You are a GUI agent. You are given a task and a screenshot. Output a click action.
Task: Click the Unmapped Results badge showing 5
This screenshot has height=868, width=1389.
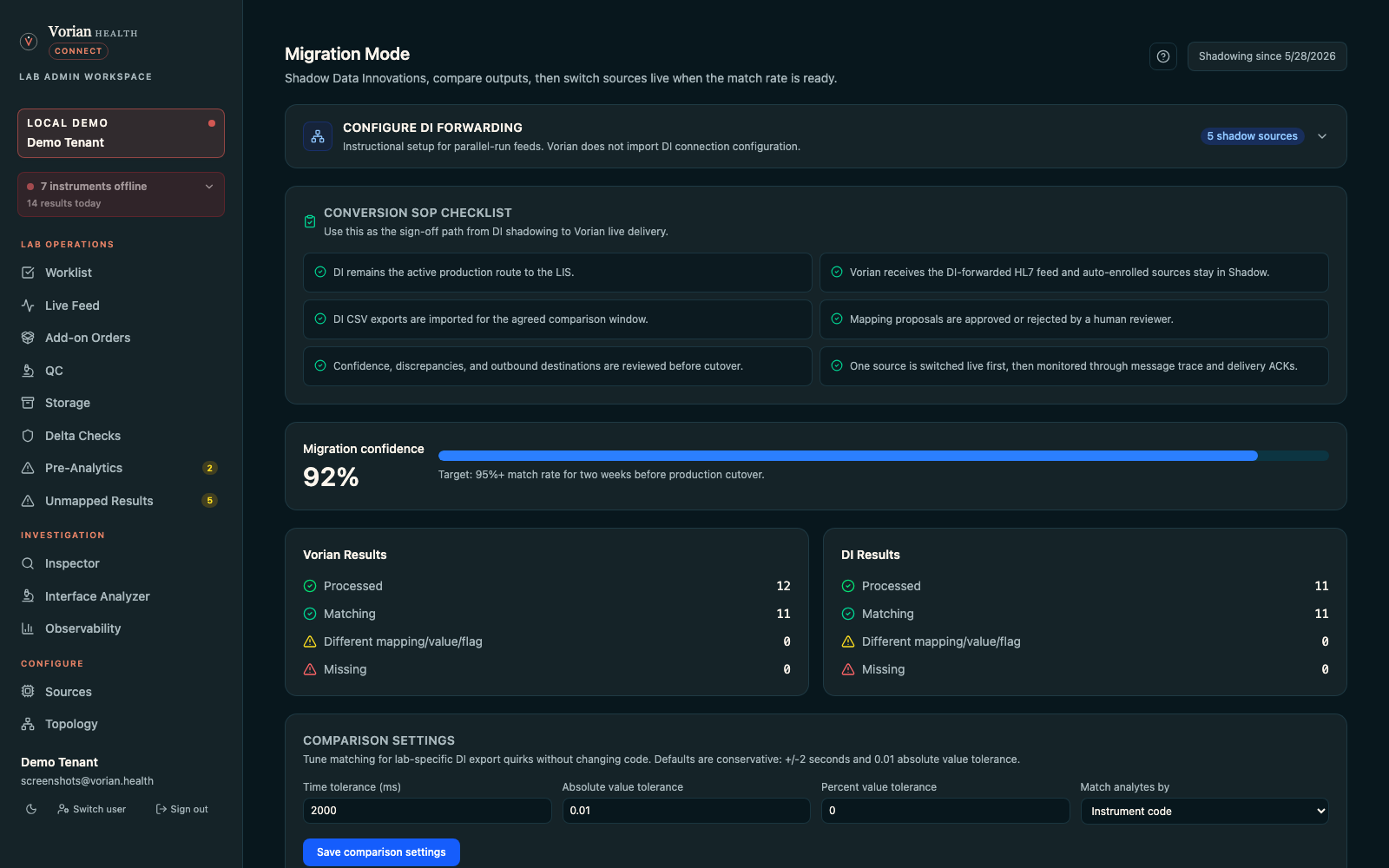[x=209, y=501]
